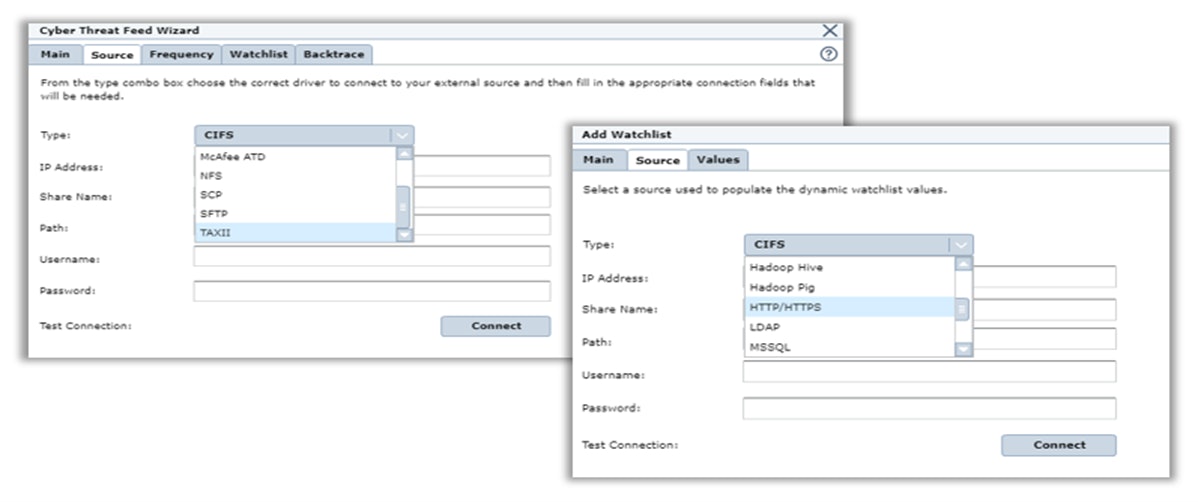Select SFTP from the type list

click(x=295, y=214)
